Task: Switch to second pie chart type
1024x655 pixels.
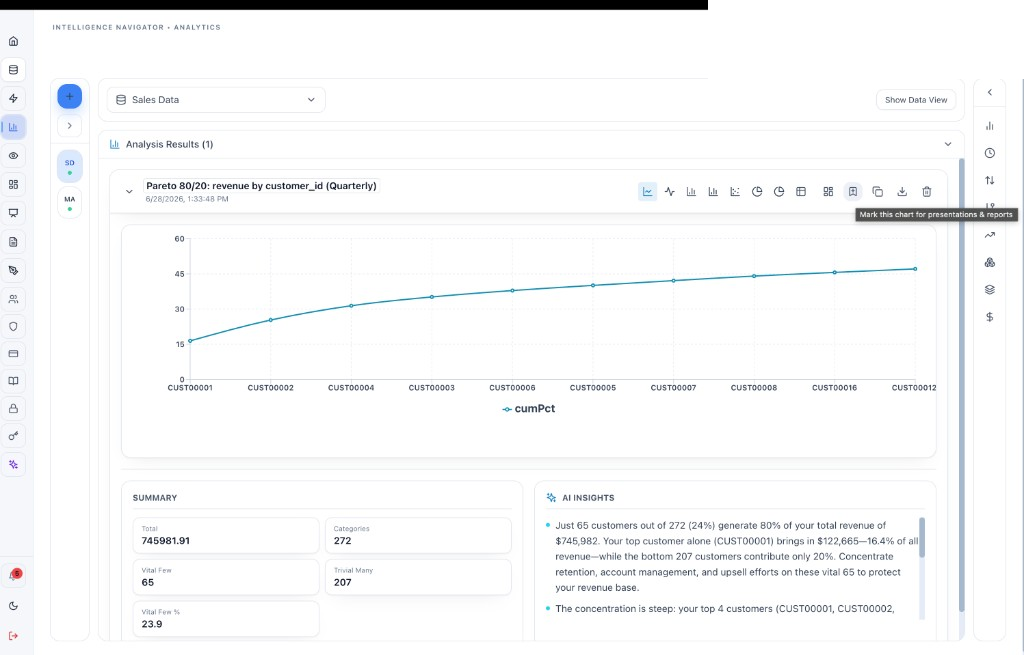Action: point(778,191)
